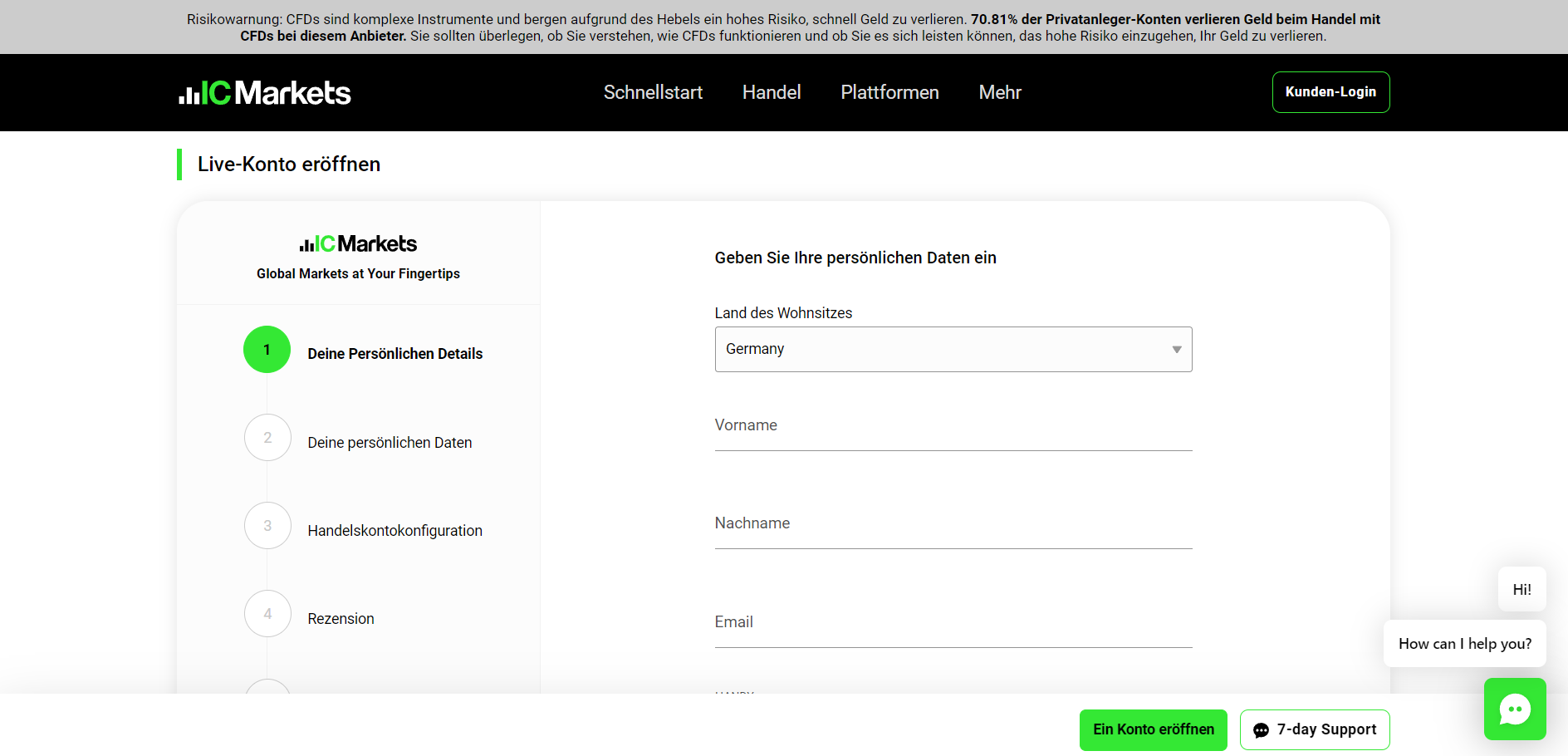Viewport: 1568px width, 756px height.
Task: Open the Schnellstart menu
Action: (653, 92)
